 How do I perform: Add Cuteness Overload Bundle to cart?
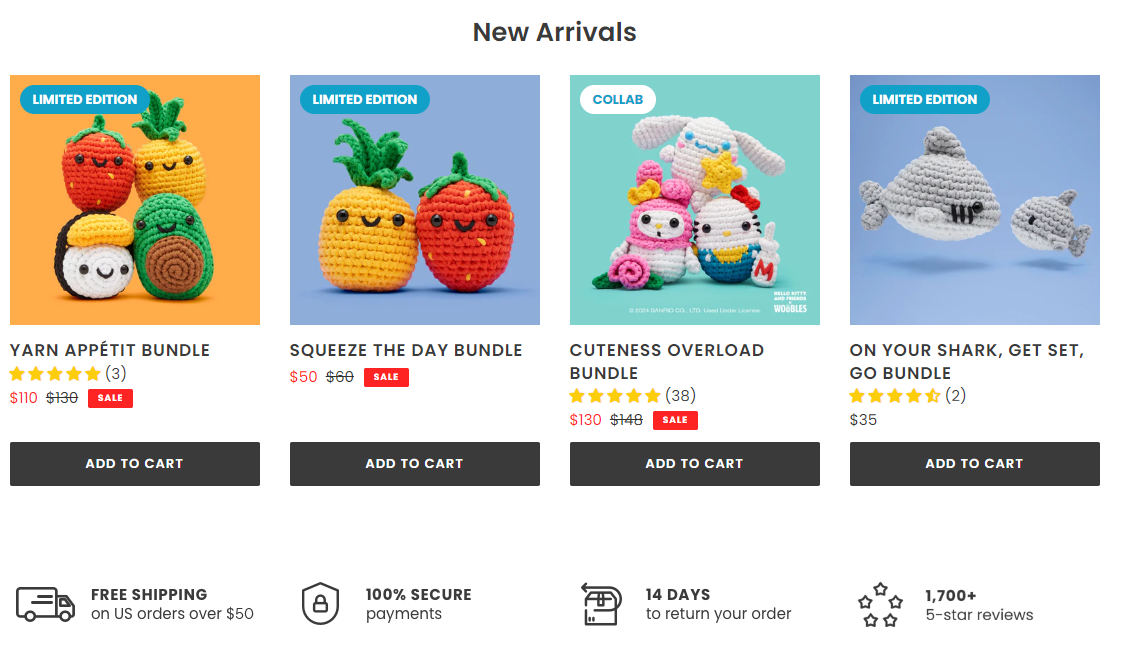[x=695, y=464]
